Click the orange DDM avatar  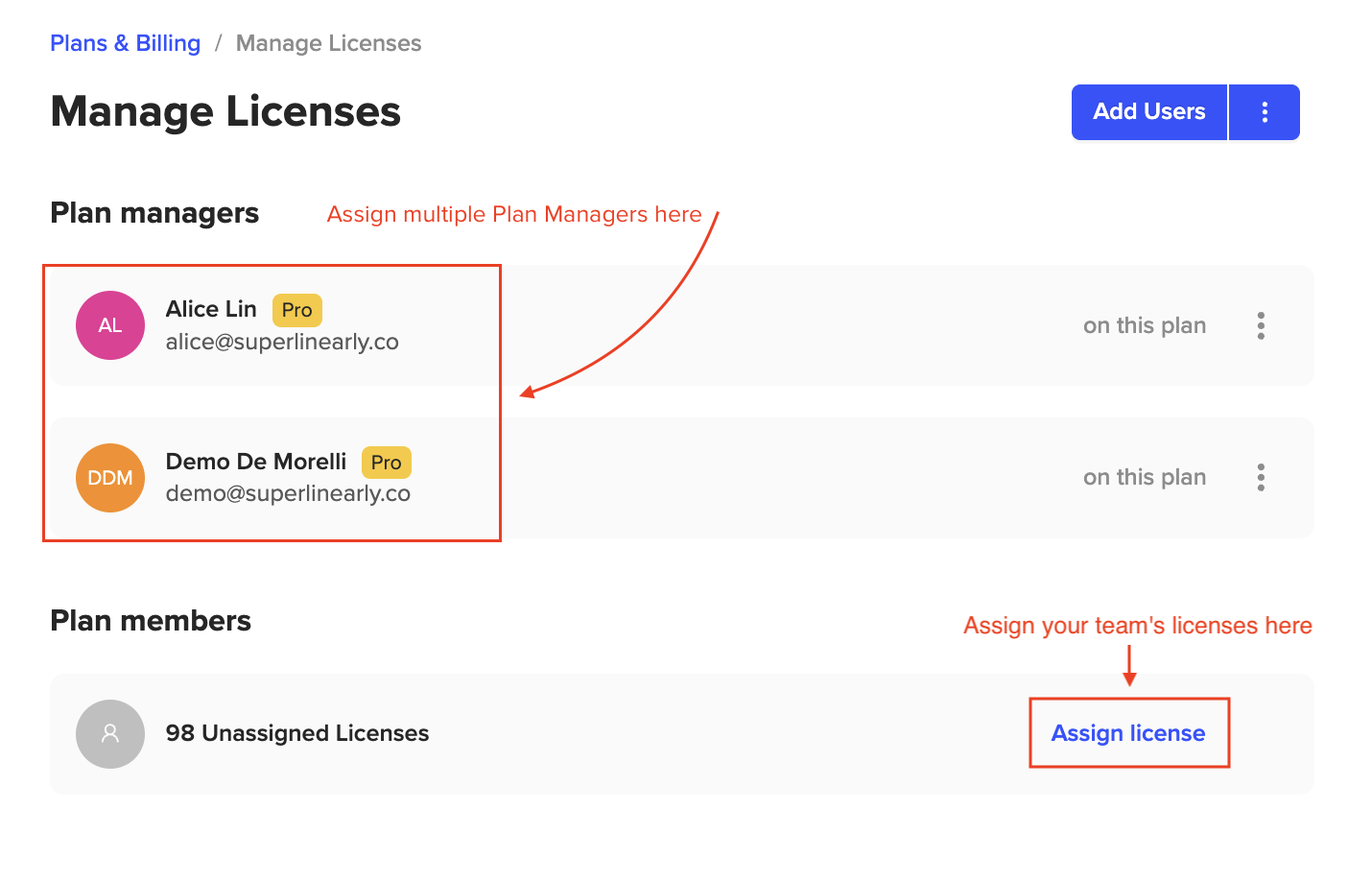pyautogui.click(x=110, y=478)
